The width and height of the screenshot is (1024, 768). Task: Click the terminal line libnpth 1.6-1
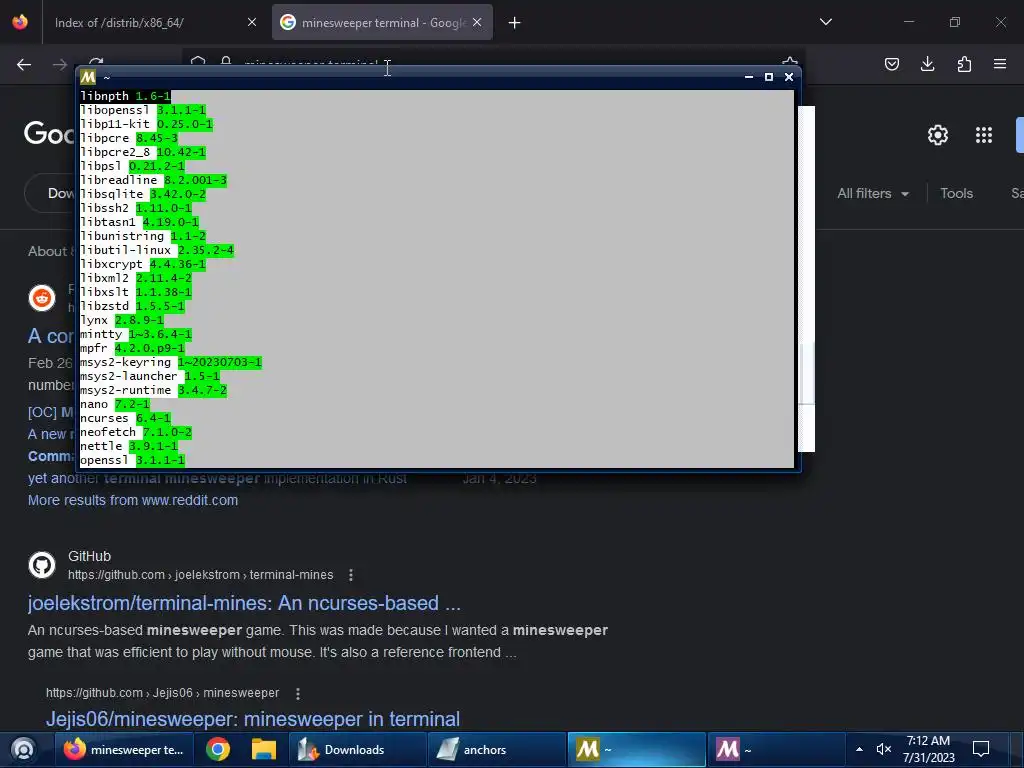tap(125, 96)
